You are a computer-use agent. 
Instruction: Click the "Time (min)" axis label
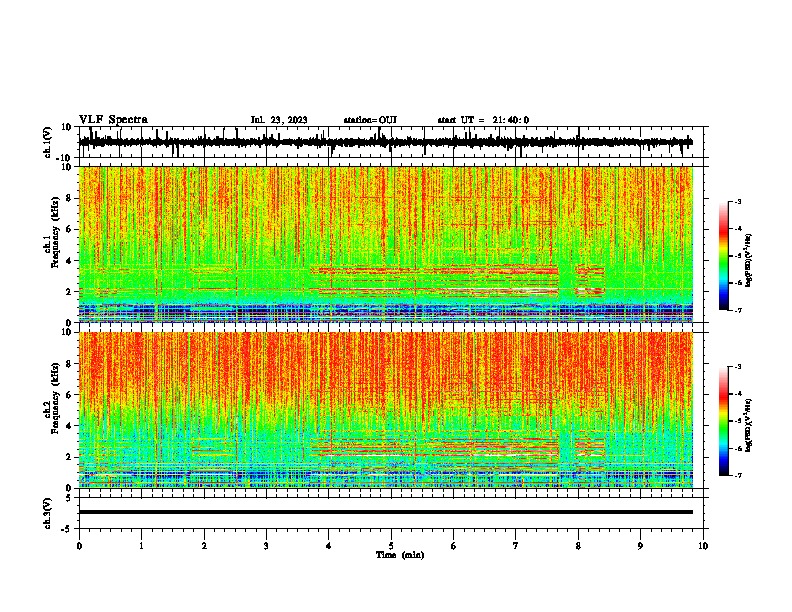(x=400, y=555)
